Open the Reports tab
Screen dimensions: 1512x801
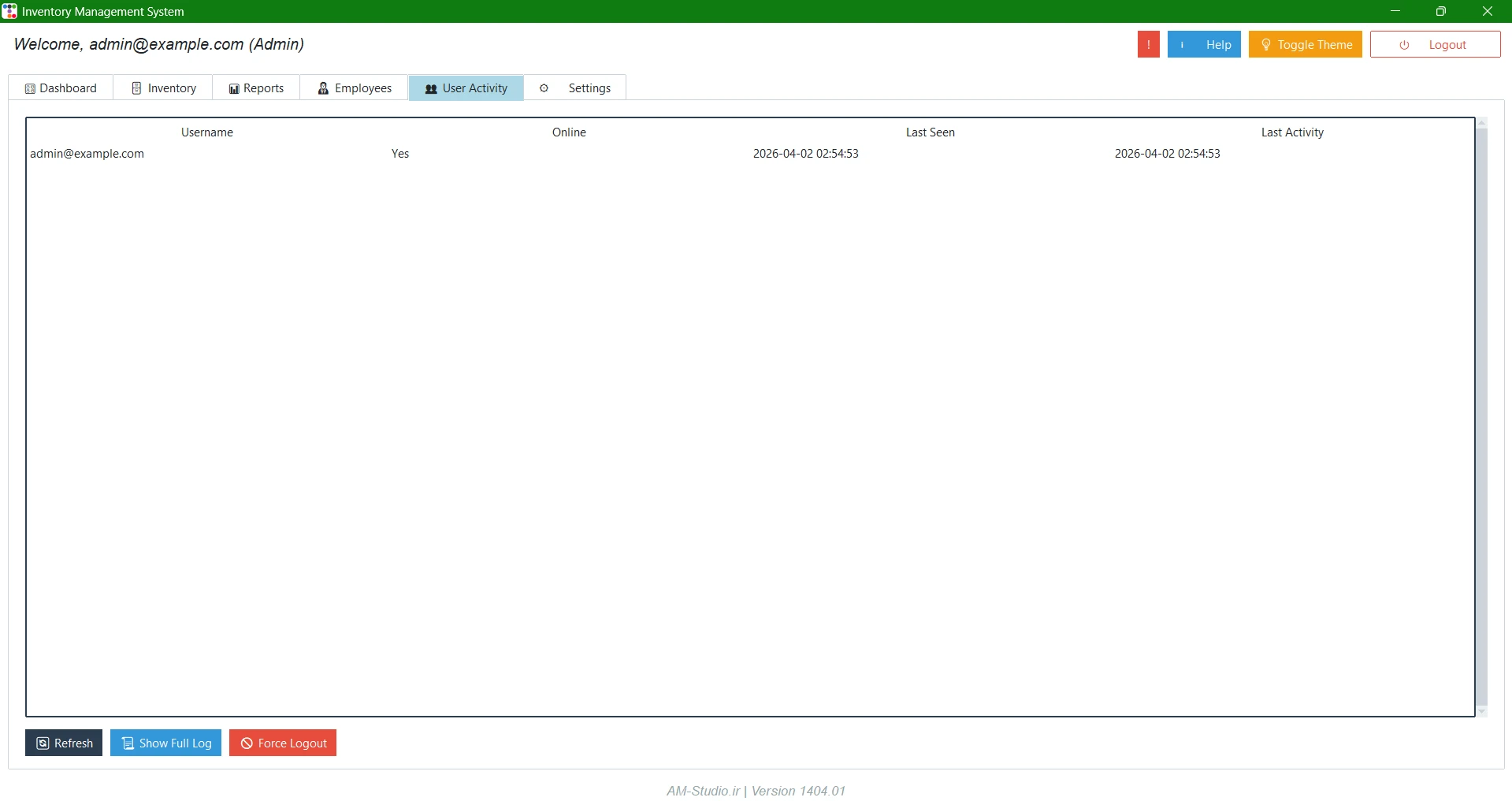pos(256,88)
